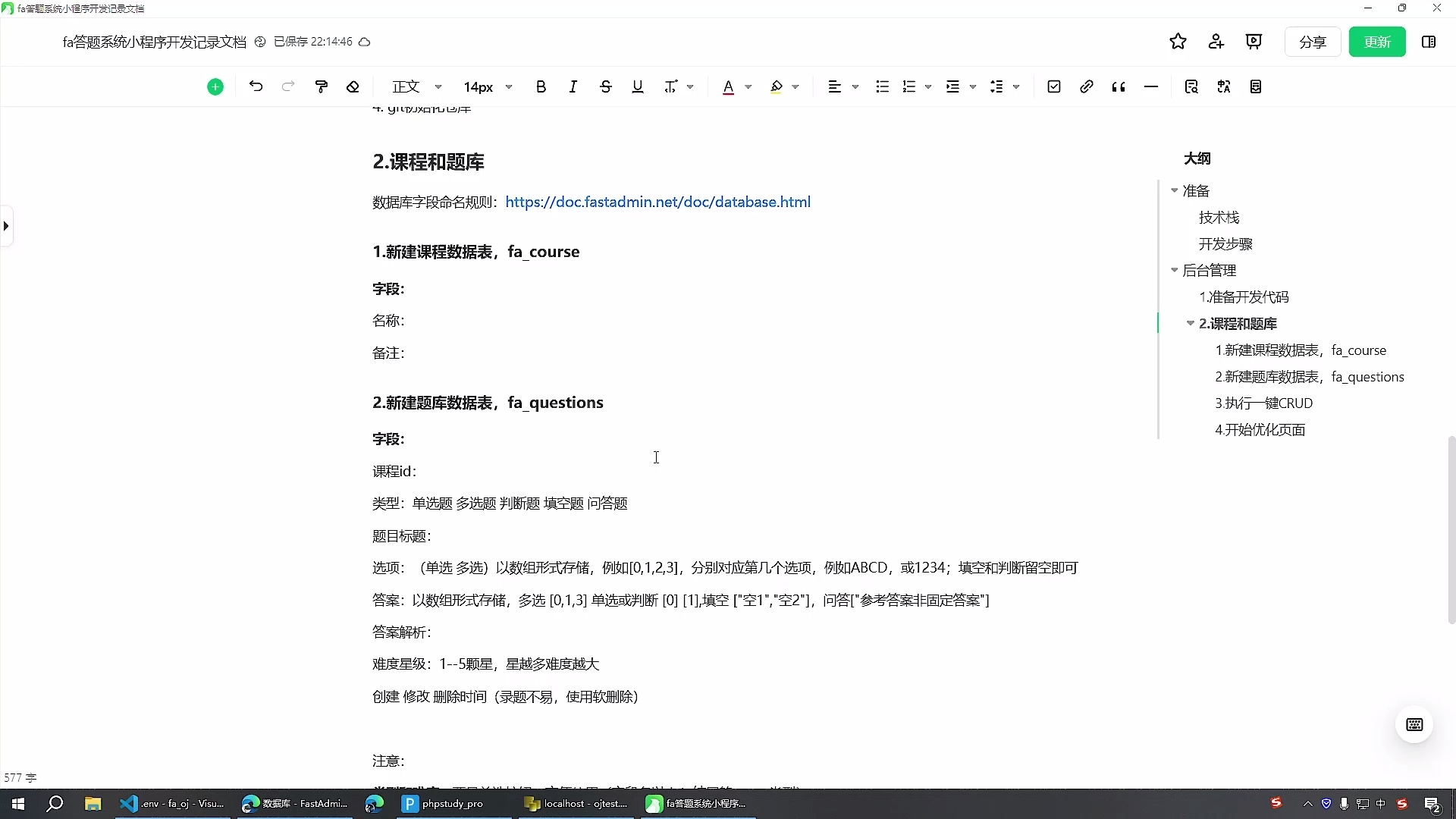Apply the red font color
Image resolution: width=1456 pixels, height=819 pixels.
point(729,86)
